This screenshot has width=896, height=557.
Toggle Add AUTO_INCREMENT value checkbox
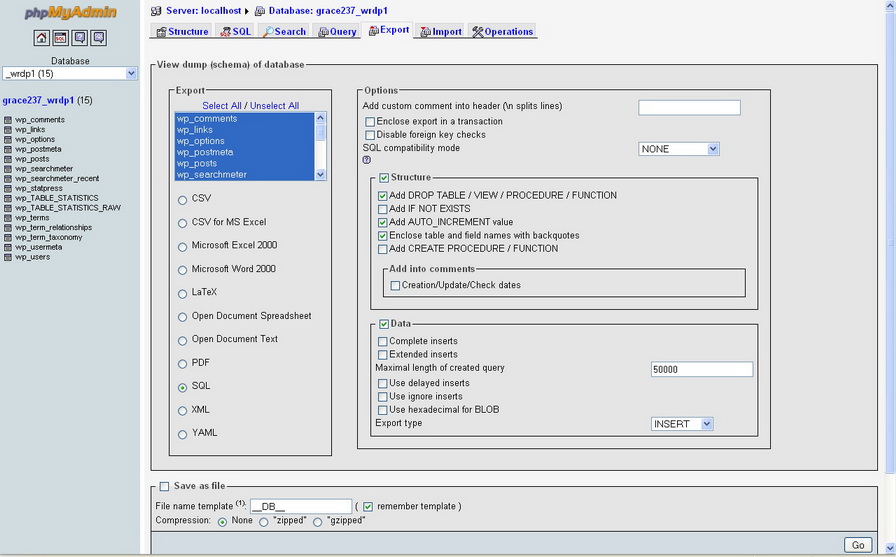tap(383, 222)
